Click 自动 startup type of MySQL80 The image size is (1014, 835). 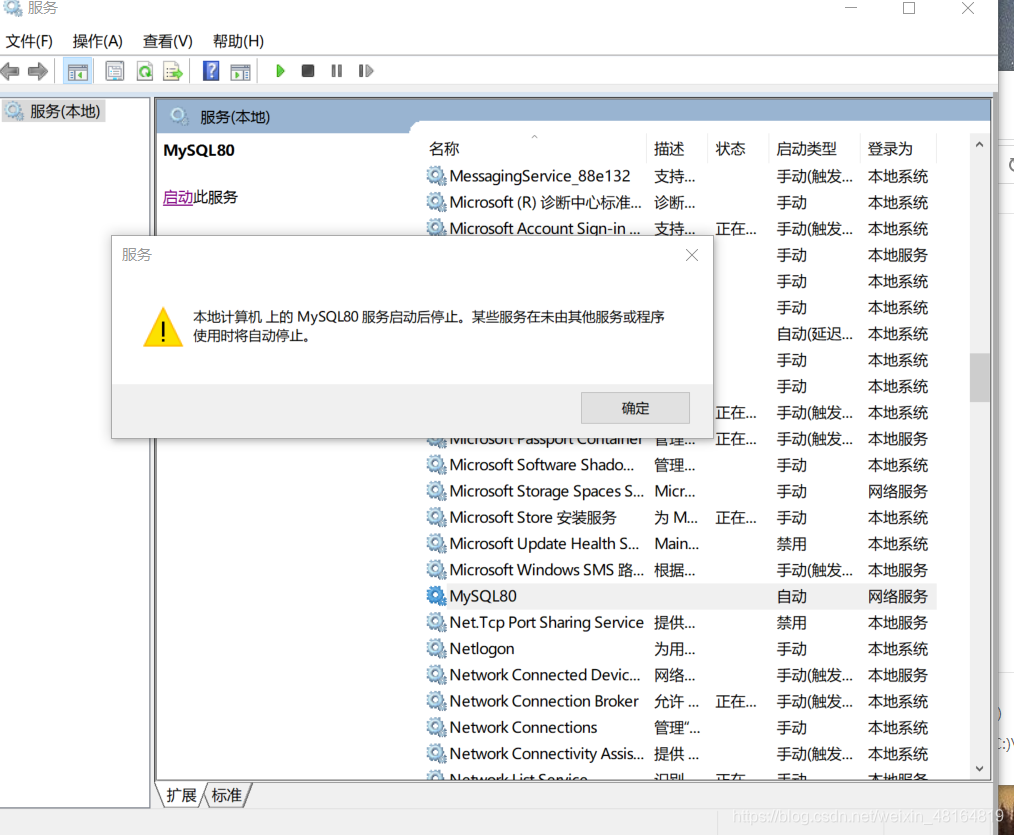tap(792, 596)
